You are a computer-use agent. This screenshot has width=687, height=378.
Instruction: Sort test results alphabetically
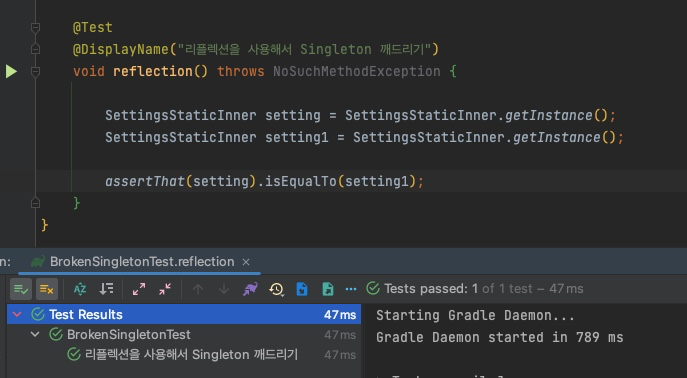80,289
